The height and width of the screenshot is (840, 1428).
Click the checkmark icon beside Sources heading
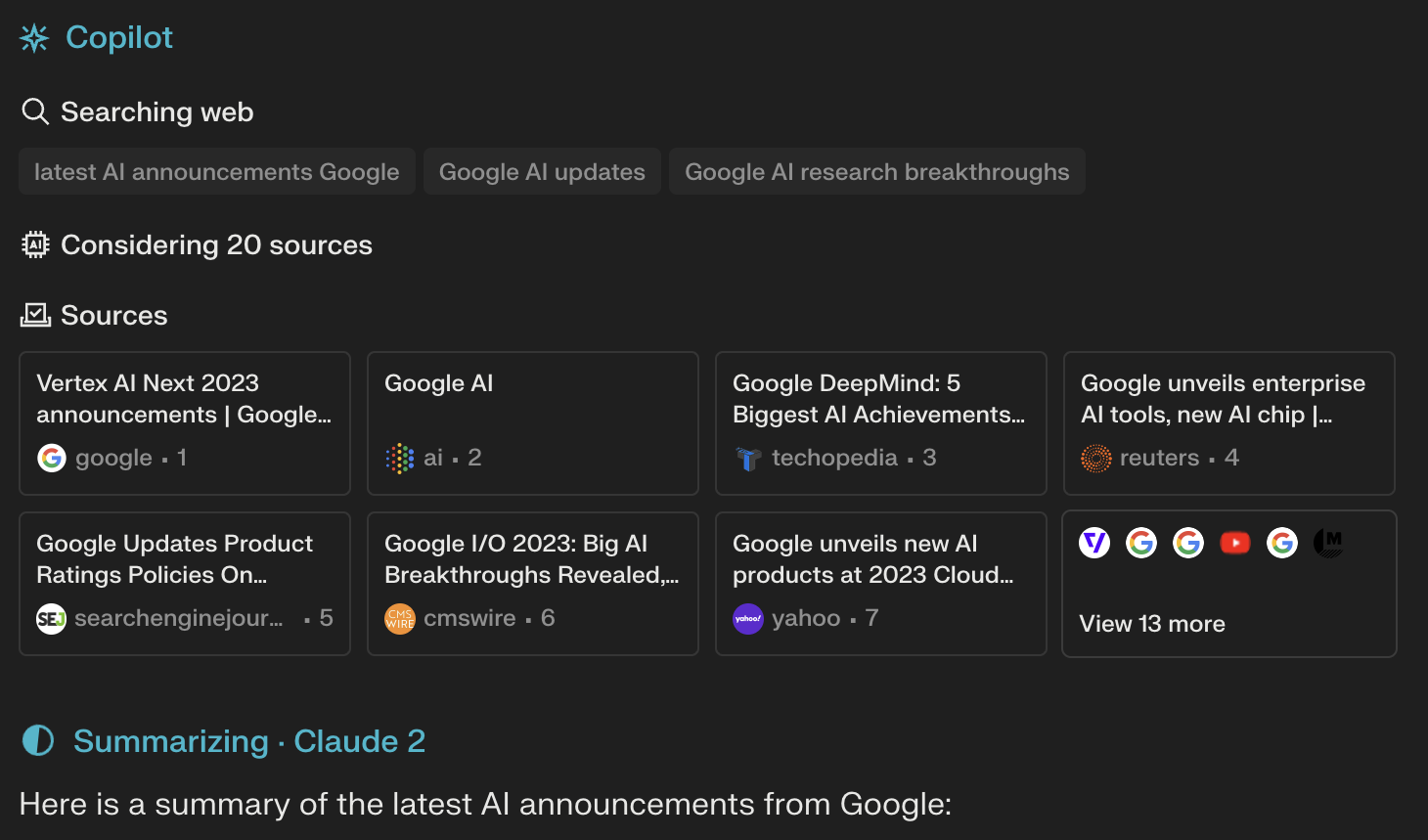coord(35,315)
